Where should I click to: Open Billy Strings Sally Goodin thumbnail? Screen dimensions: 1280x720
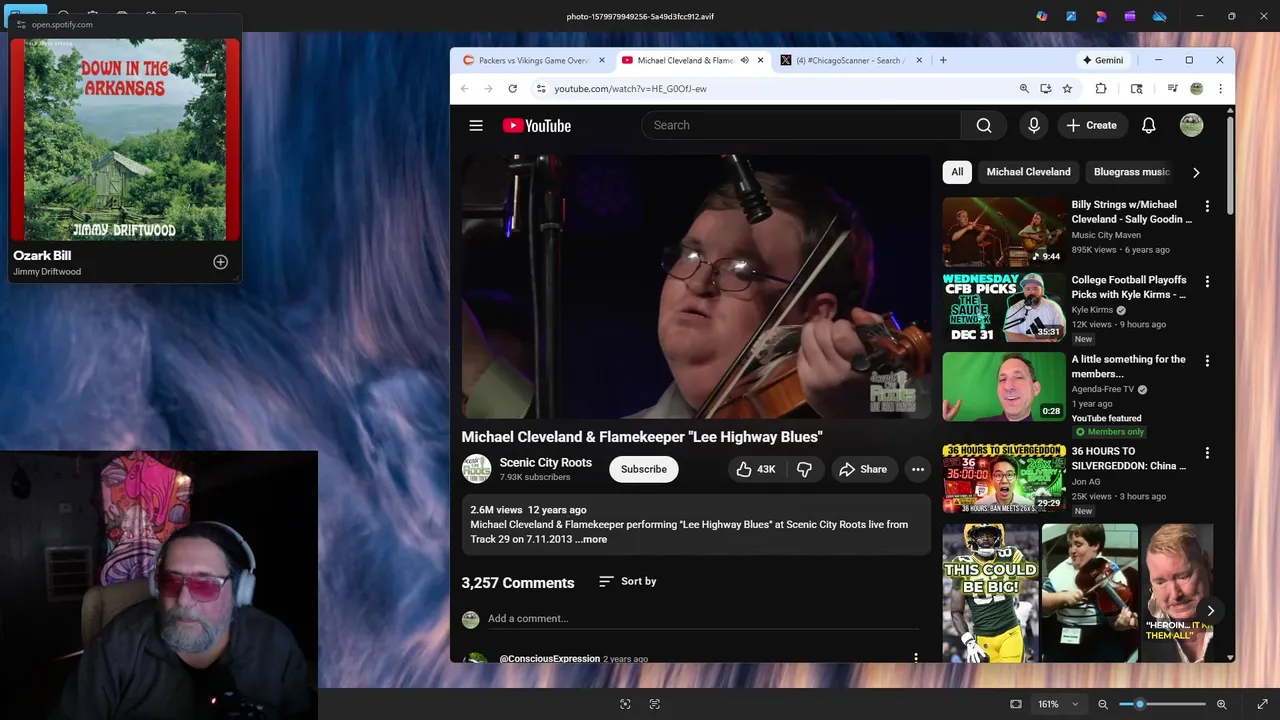click(1004, 231)
